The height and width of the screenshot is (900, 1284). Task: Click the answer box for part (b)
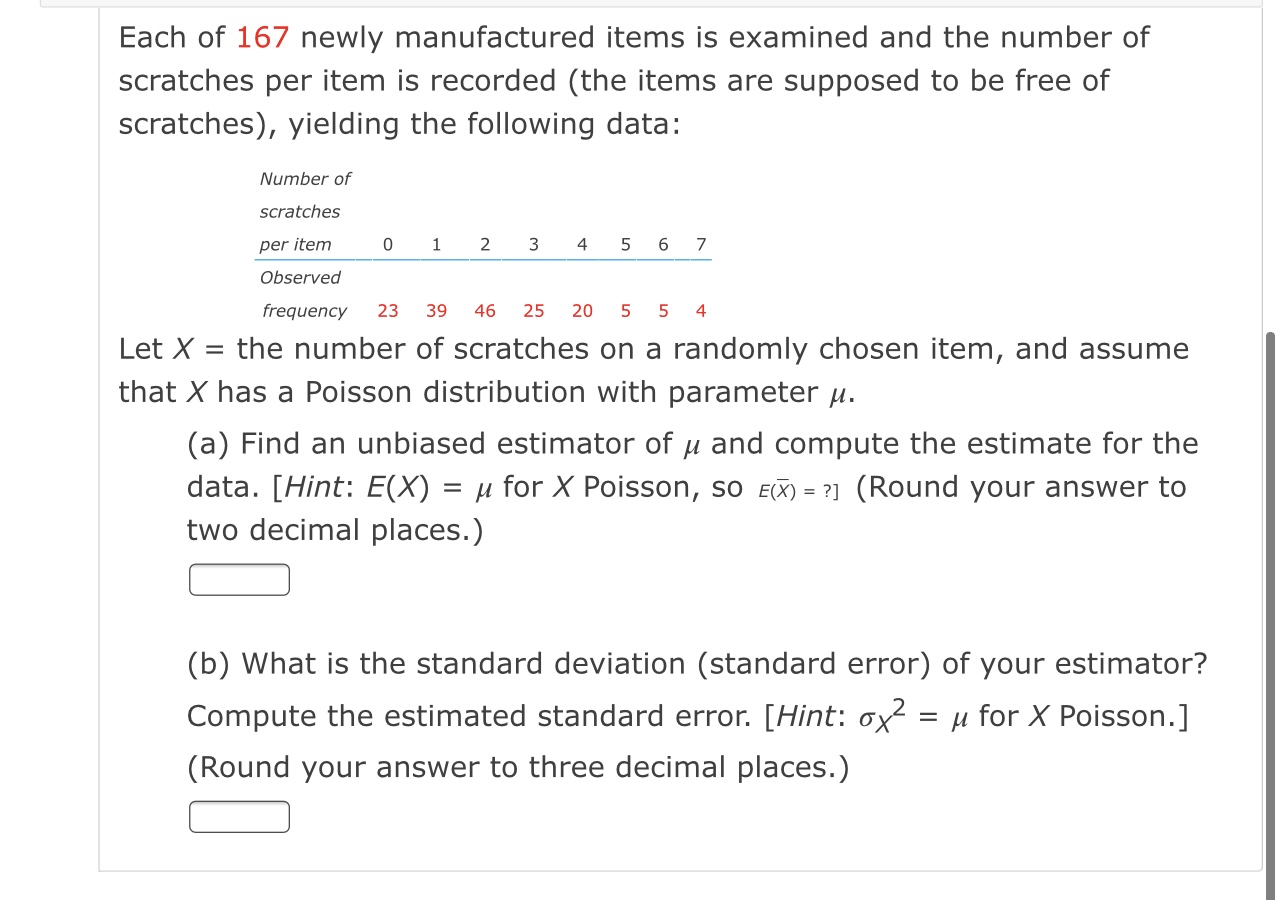pos(238,817)
